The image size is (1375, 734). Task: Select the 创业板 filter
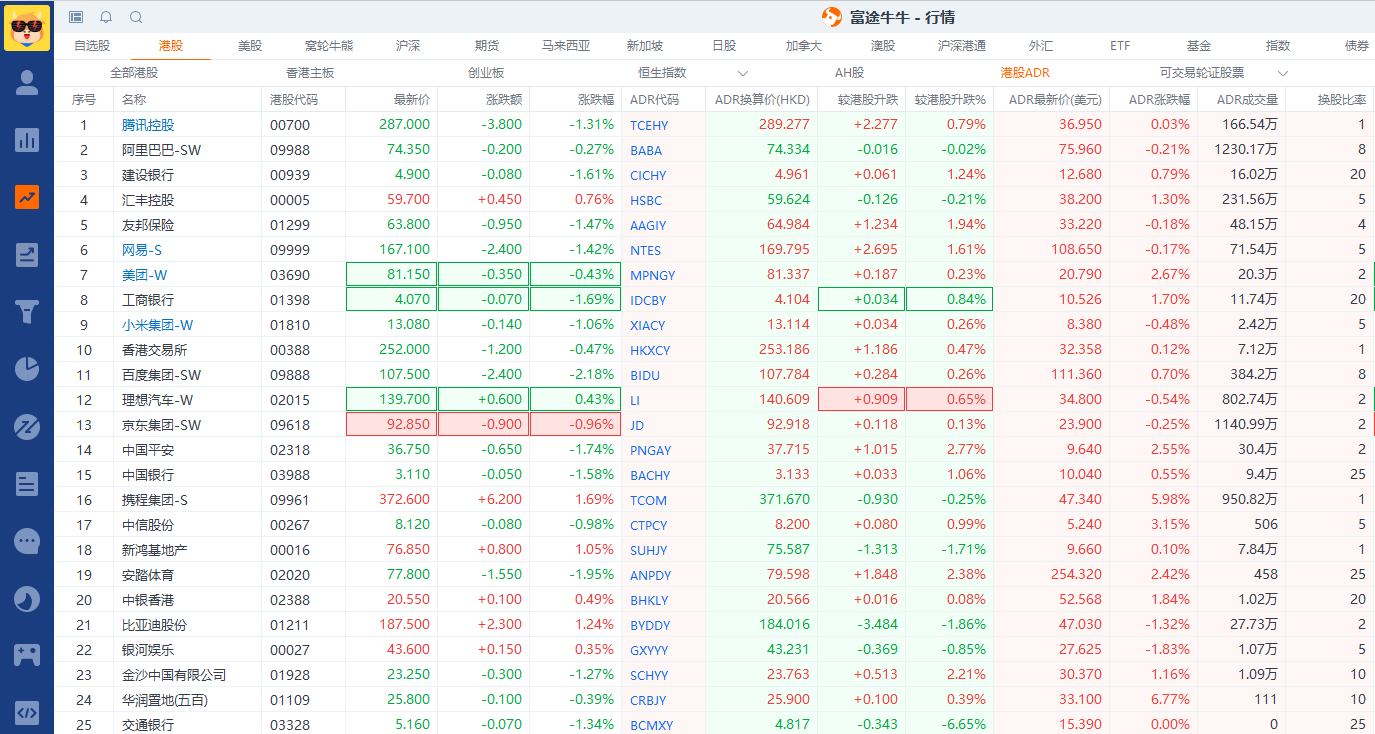click(x=486, y=73)
